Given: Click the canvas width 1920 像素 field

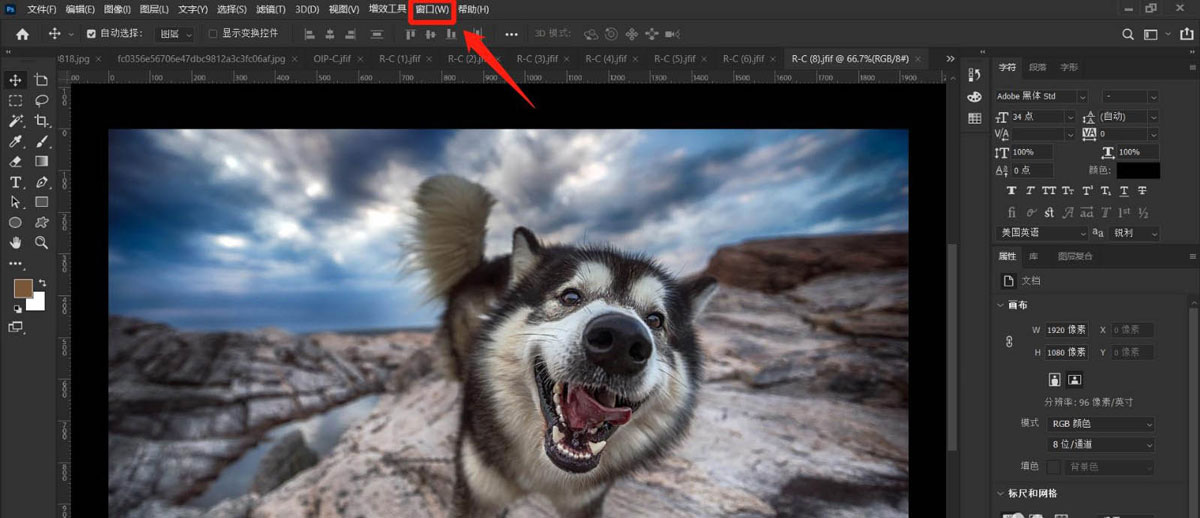Looking at the screenshot, I should coord(1066,330).
